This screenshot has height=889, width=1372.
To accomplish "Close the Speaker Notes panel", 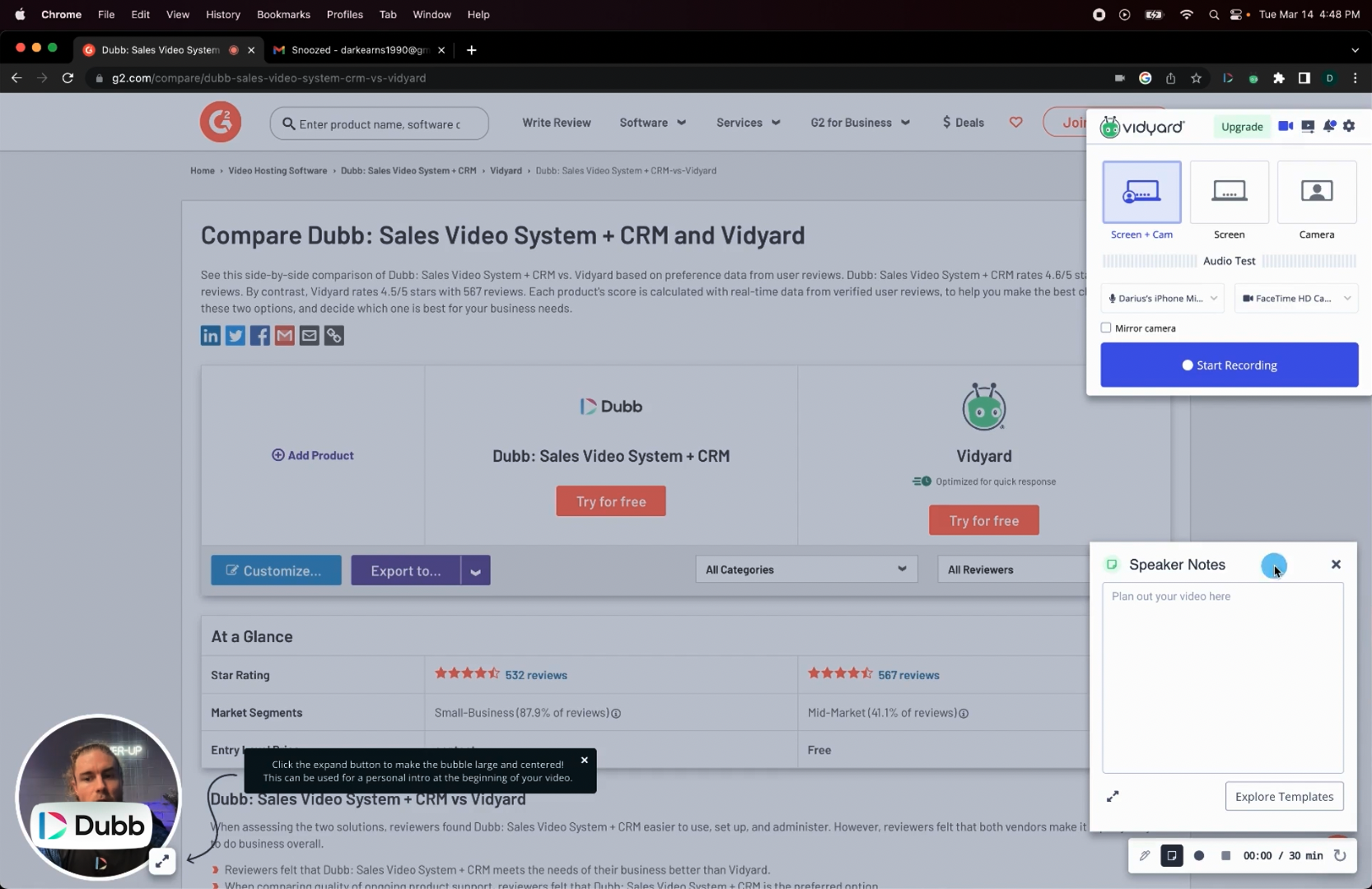I will 1336,564.
